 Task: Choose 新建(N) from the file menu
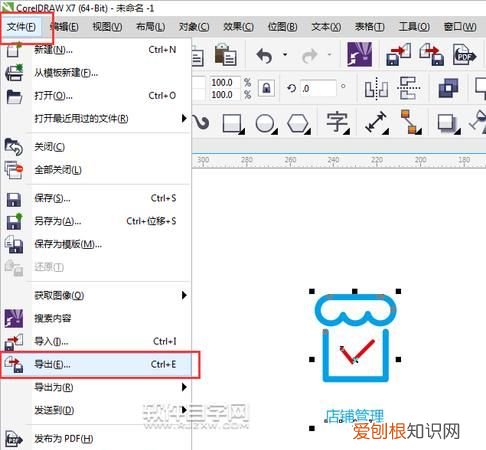pos(97,50)
